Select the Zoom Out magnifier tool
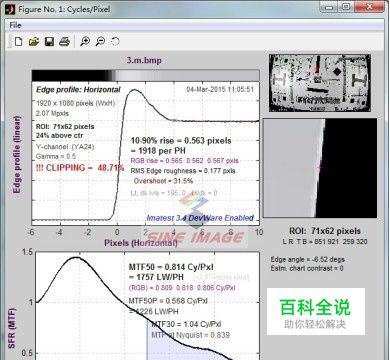This screenshot has width=390, height=360. click(x=100, y=41)
